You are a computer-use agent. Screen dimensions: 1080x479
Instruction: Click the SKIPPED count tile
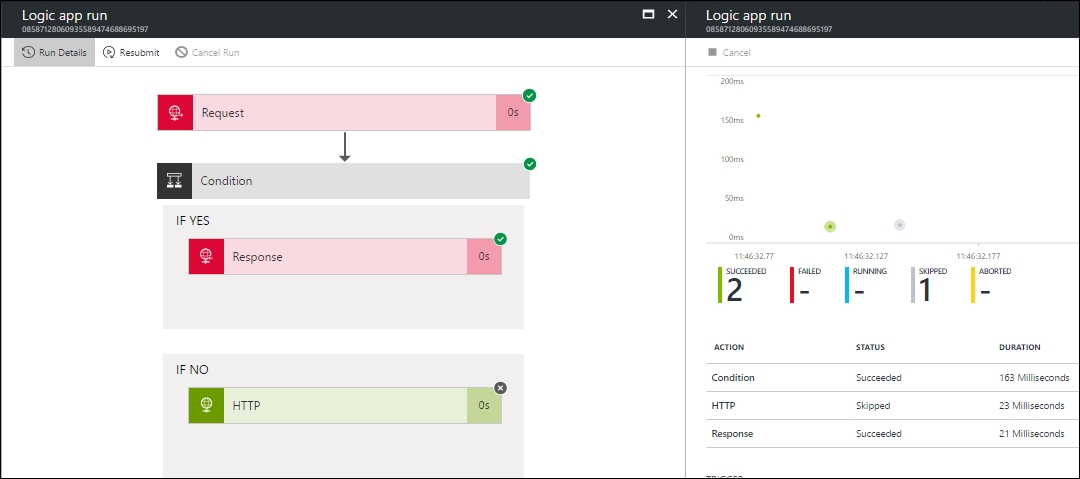[x=930, y=285]
